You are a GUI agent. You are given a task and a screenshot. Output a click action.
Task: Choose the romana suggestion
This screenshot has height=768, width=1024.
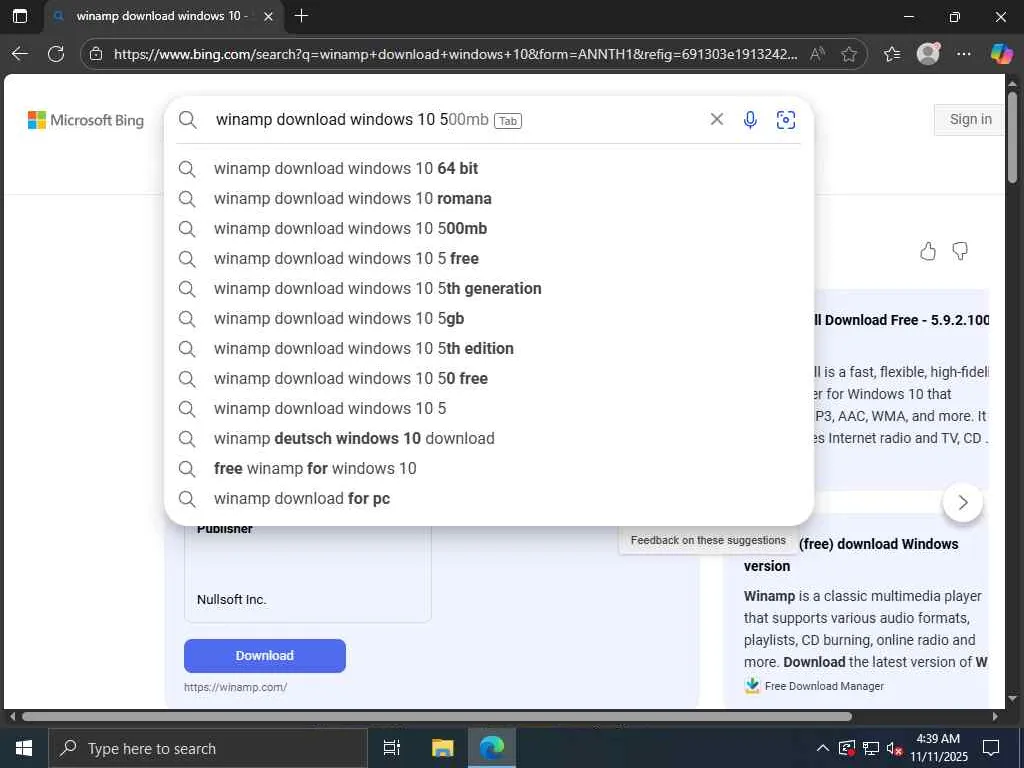tap(488, 199)
